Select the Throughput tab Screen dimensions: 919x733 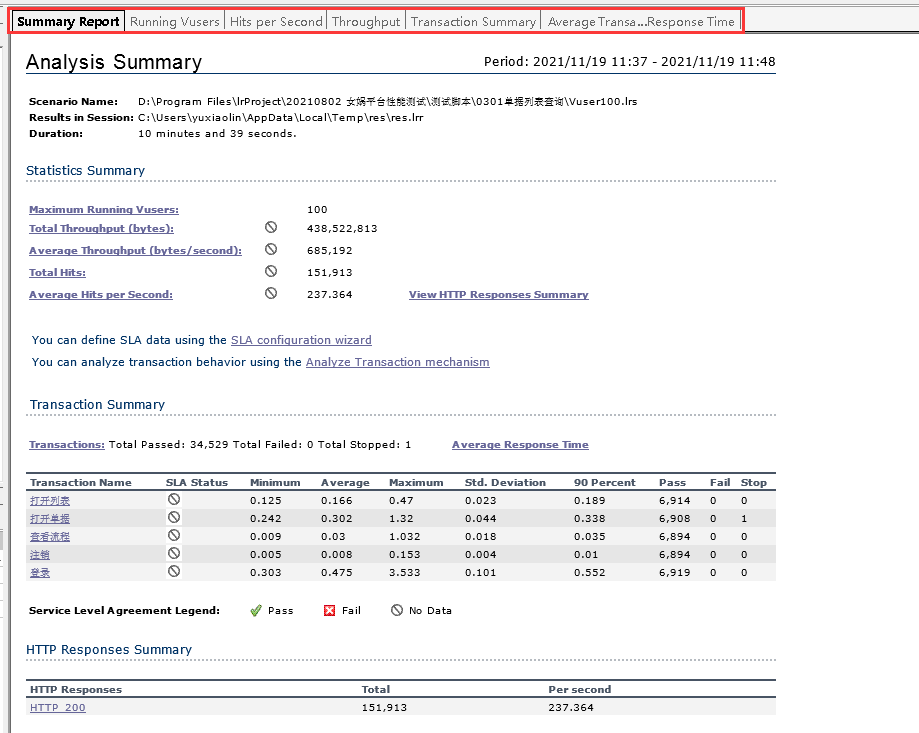pyautogui.click(x=366, y=21)
